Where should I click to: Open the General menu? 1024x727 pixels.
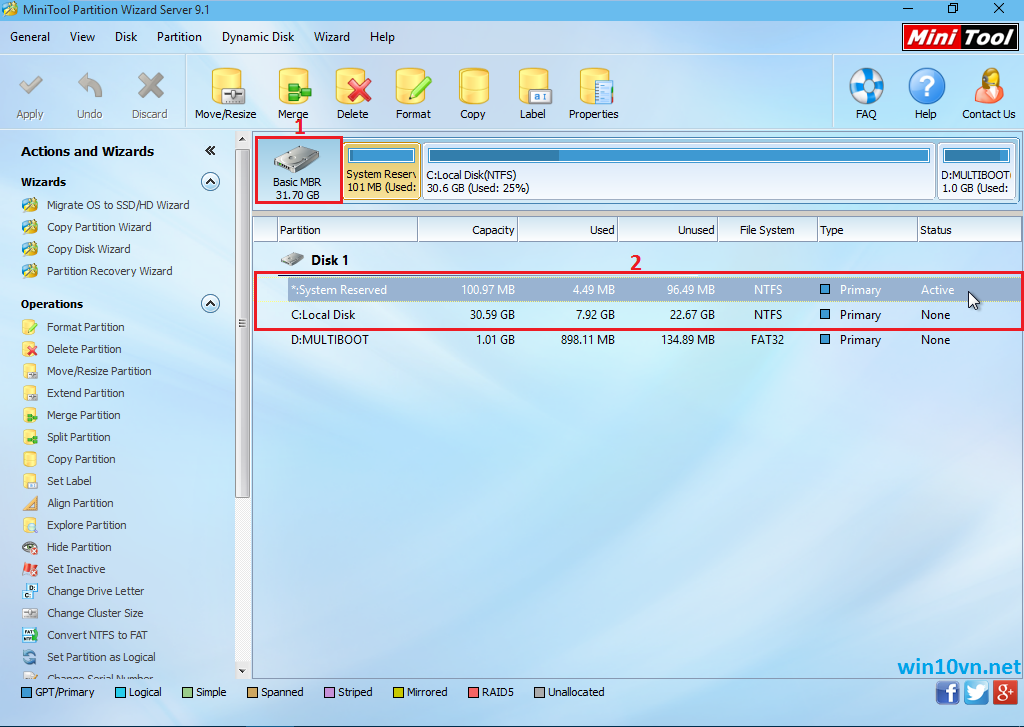(30, 37)
